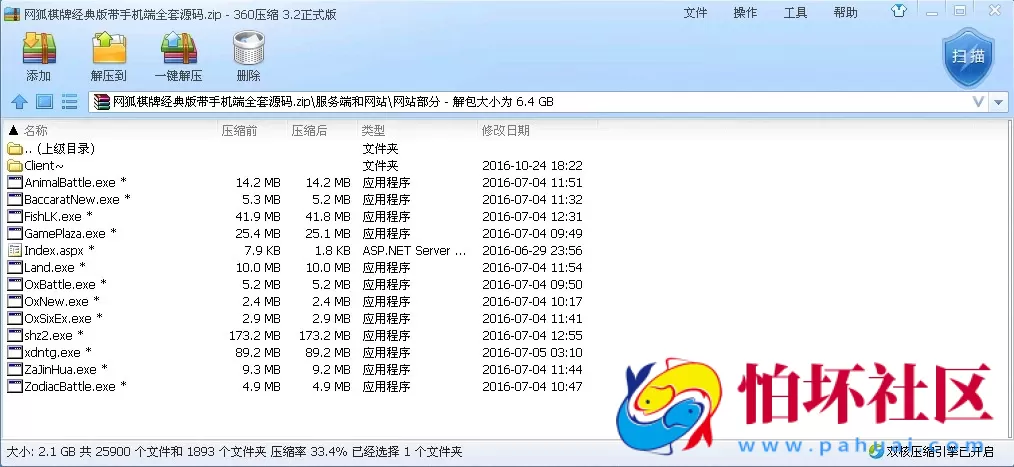Select the "AnimalBattle.exe *" file name

pos(76,182)
